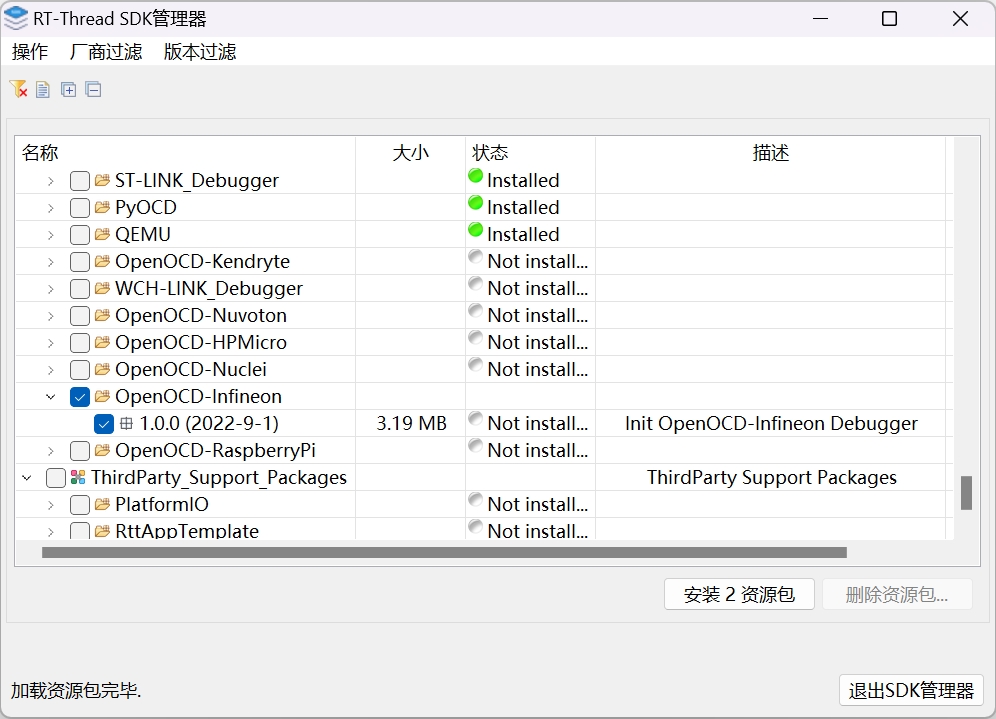Click the document page toolbar icon
This screenshot has width=996, height=719.
coord(43,90)
